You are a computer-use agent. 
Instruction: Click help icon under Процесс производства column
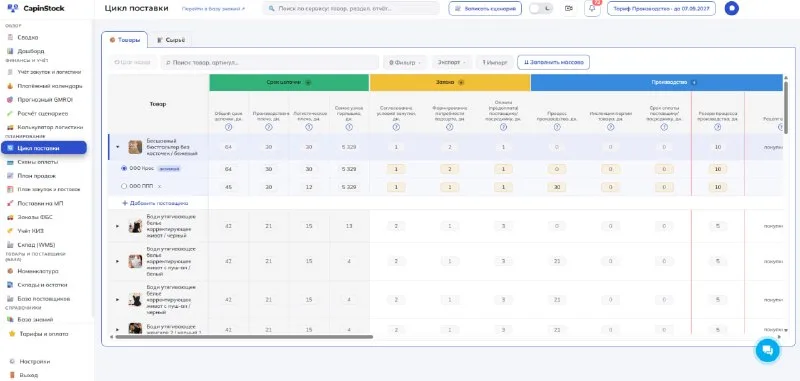[557, 128]
